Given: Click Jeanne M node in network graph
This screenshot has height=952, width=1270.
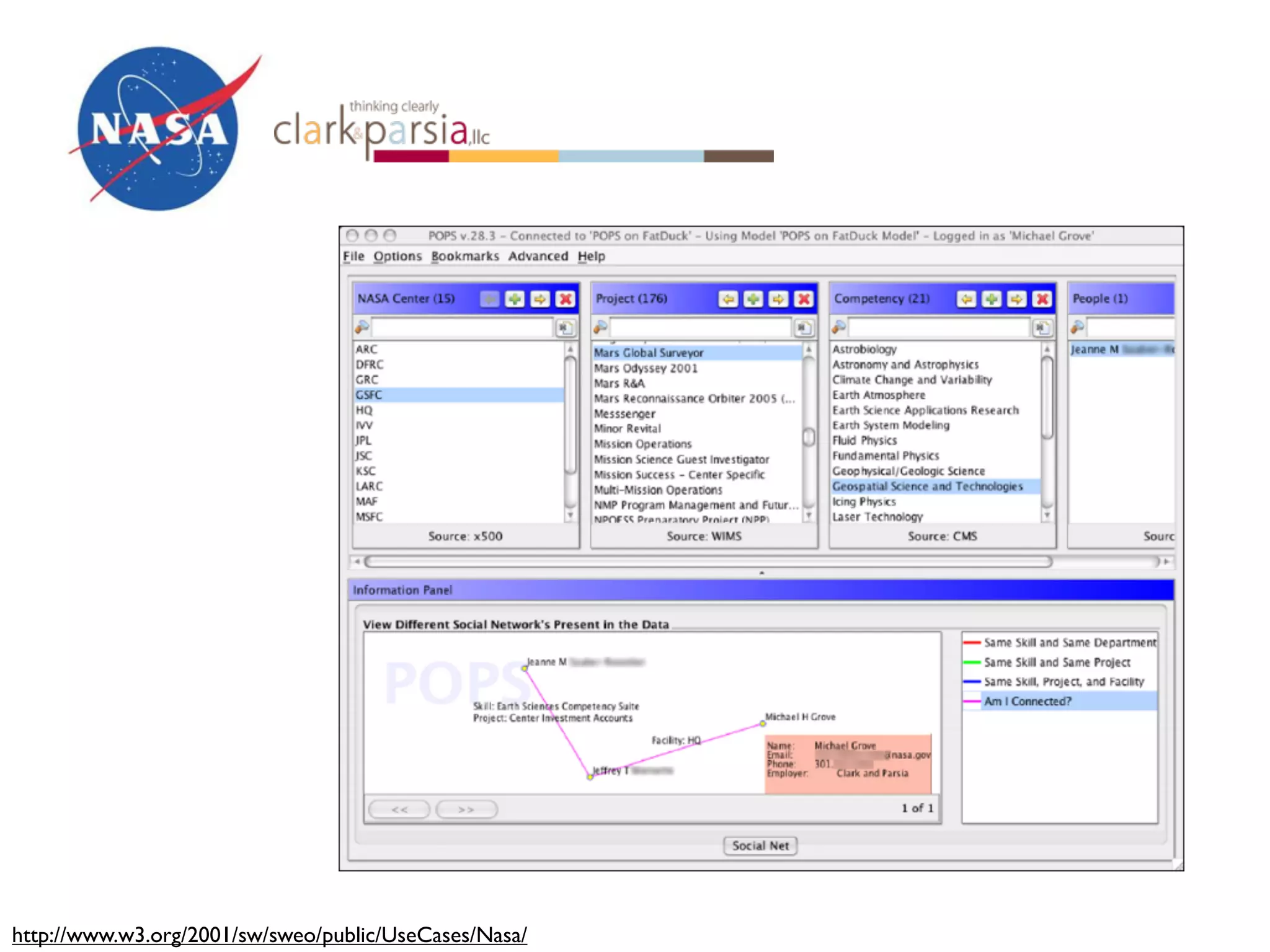Looking at the screenshot, I should pyautogui.click(x=525, y=669).
